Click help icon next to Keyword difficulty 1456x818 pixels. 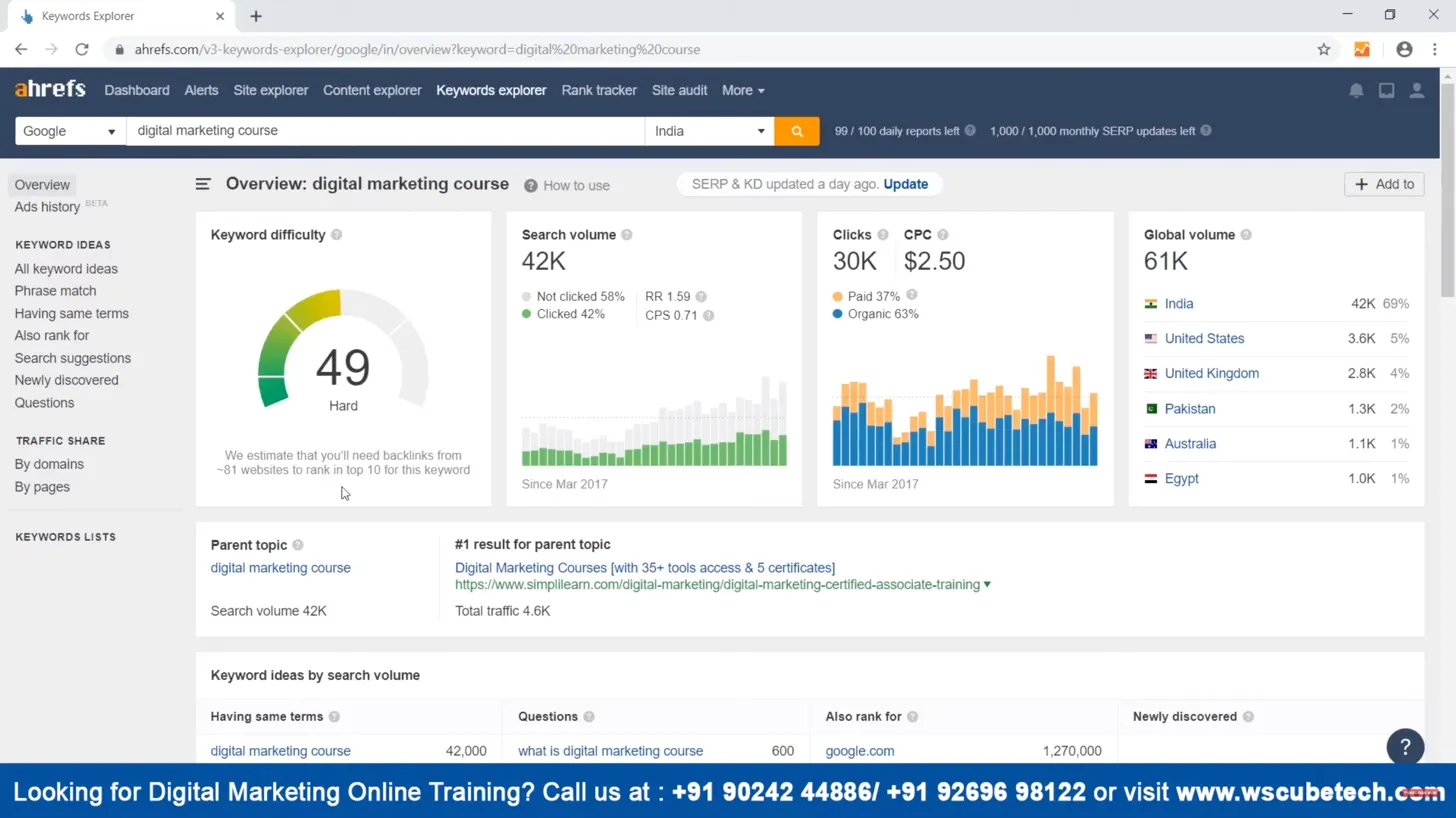coord(336,235)
